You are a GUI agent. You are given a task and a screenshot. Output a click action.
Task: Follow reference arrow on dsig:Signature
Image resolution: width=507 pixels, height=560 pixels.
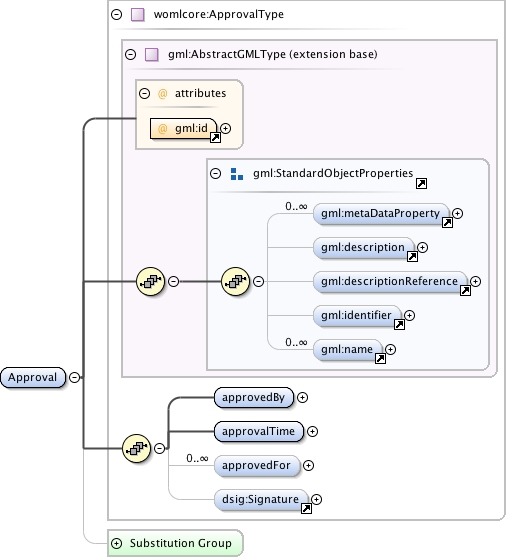click(x=306, y=509)
